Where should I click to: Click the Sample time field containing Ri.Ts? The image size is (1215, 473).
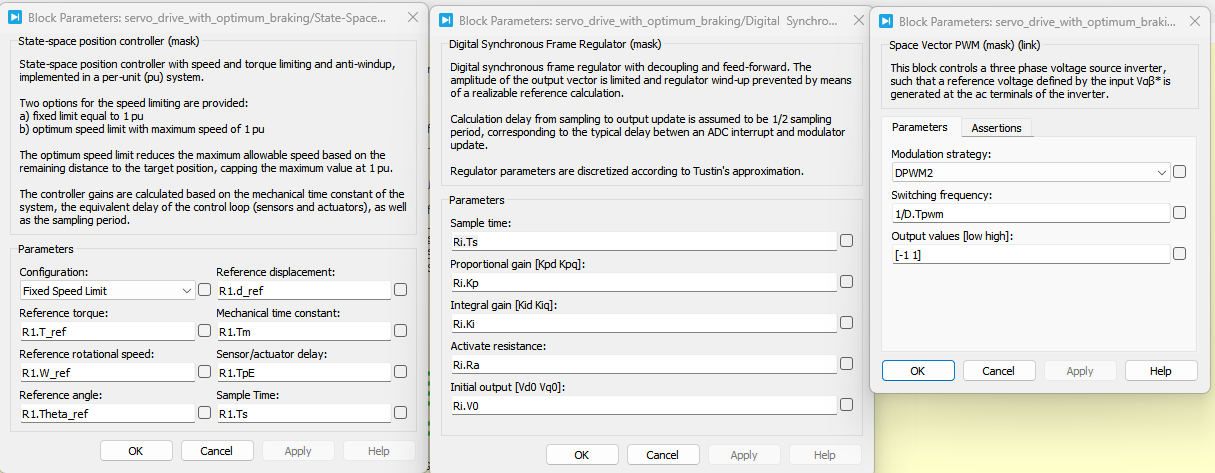pos(643,241)
